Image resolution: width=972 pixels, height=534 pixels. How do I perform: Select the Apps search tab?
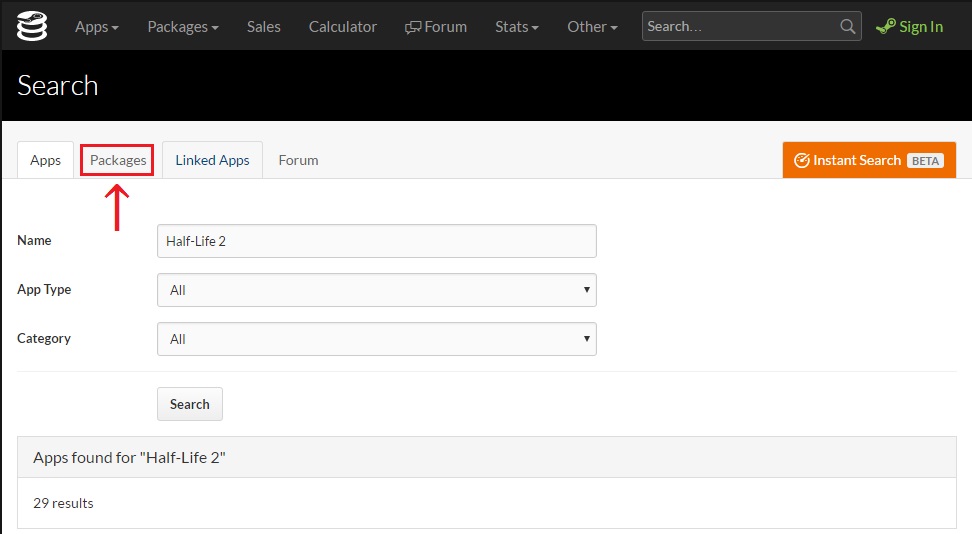click(46, 160)
